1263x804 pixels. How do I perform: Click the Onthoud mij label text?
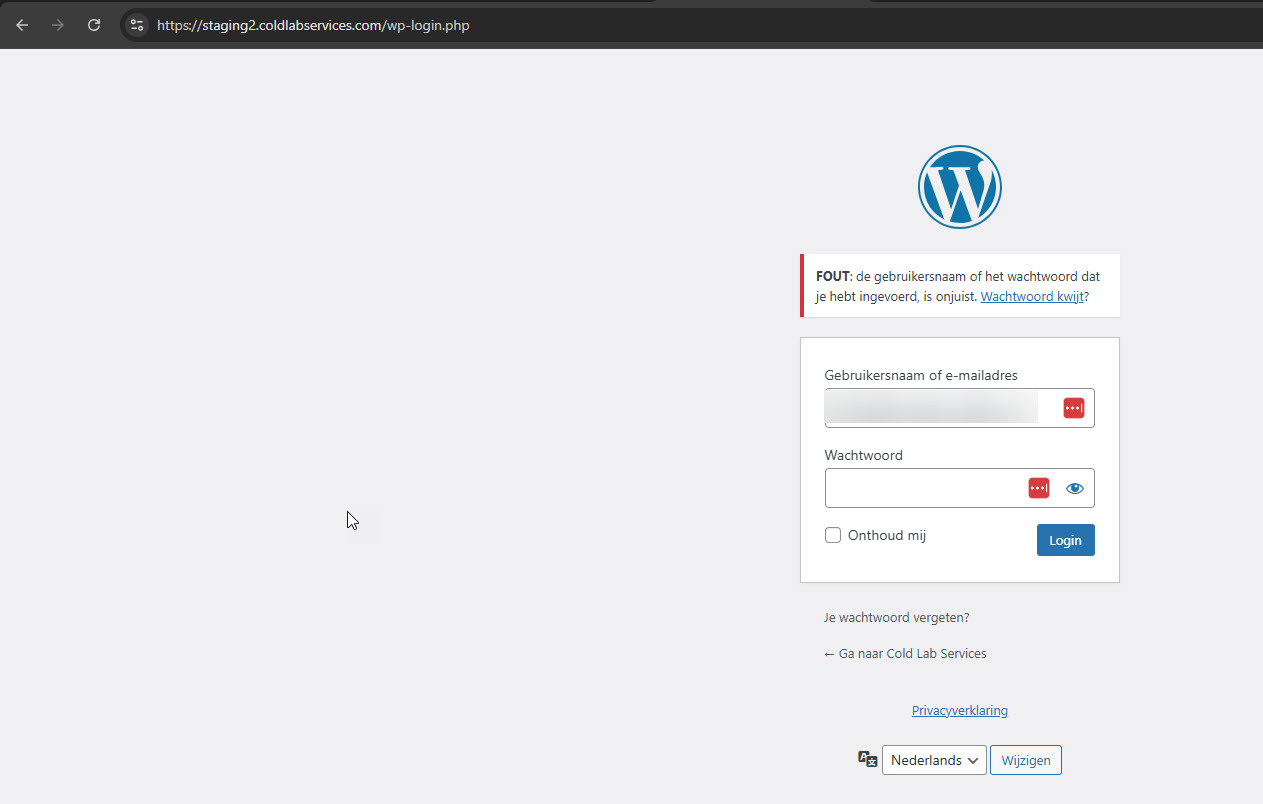tap(887, 535)
